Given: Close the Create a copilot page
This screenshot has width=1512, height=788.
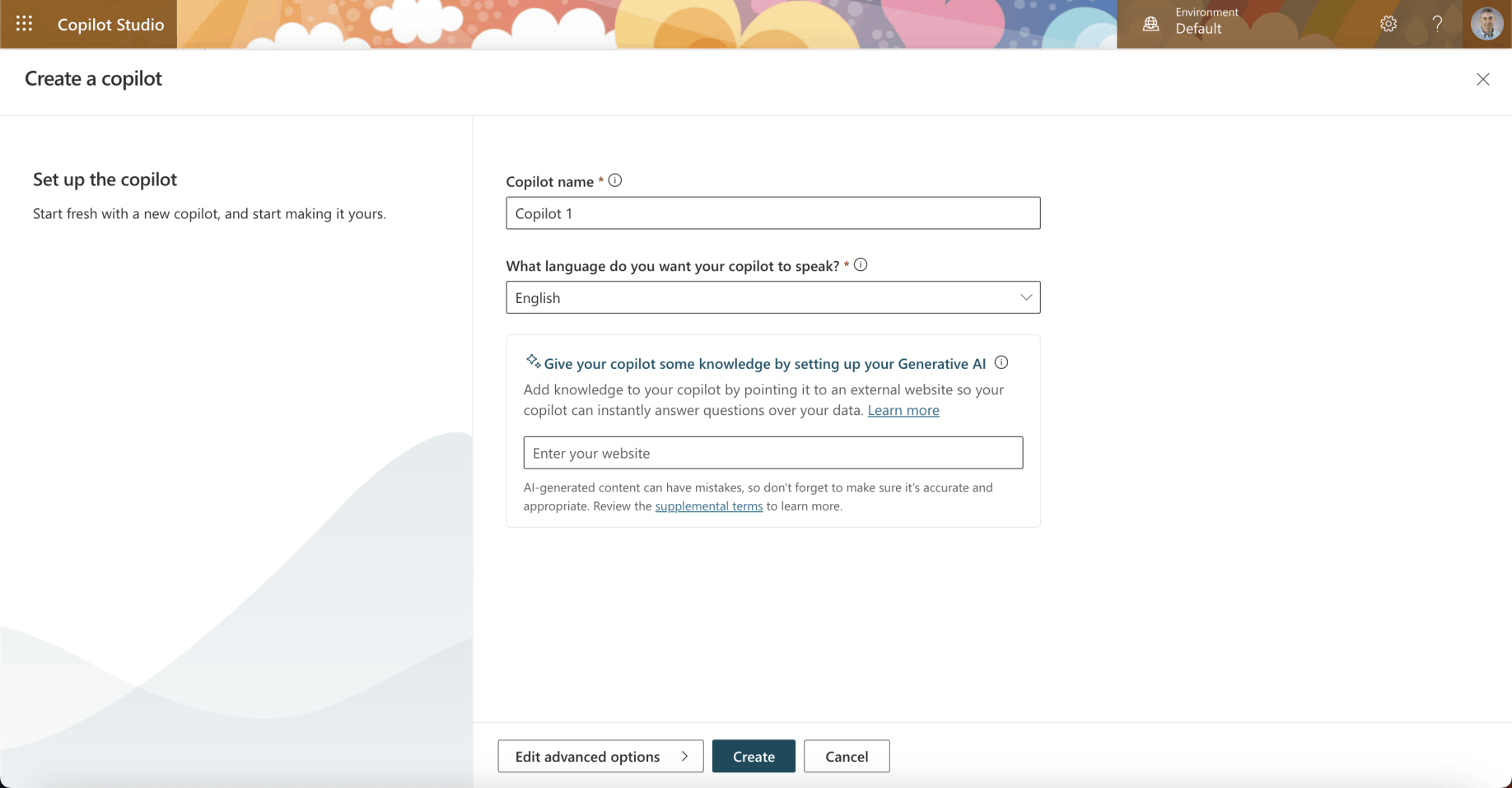Looking at the screenshot, I should point(1483,79).
